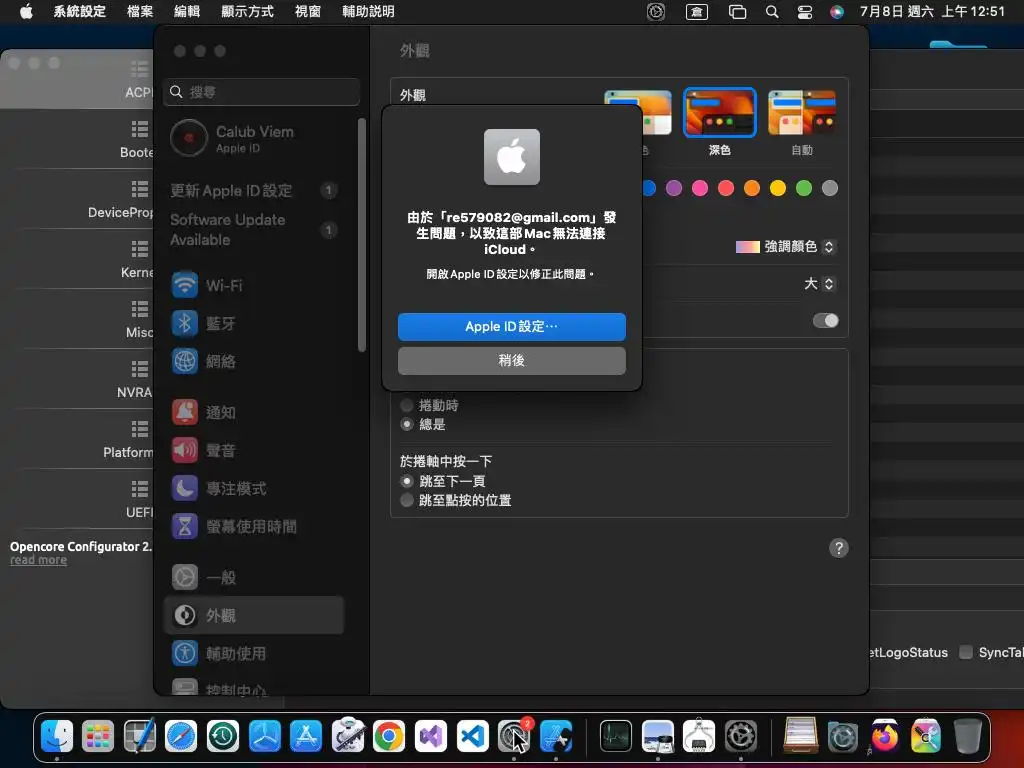The image size is (1024, 768).
Task: Open Visual Studio from the Dock
Action: click(431, 736)
